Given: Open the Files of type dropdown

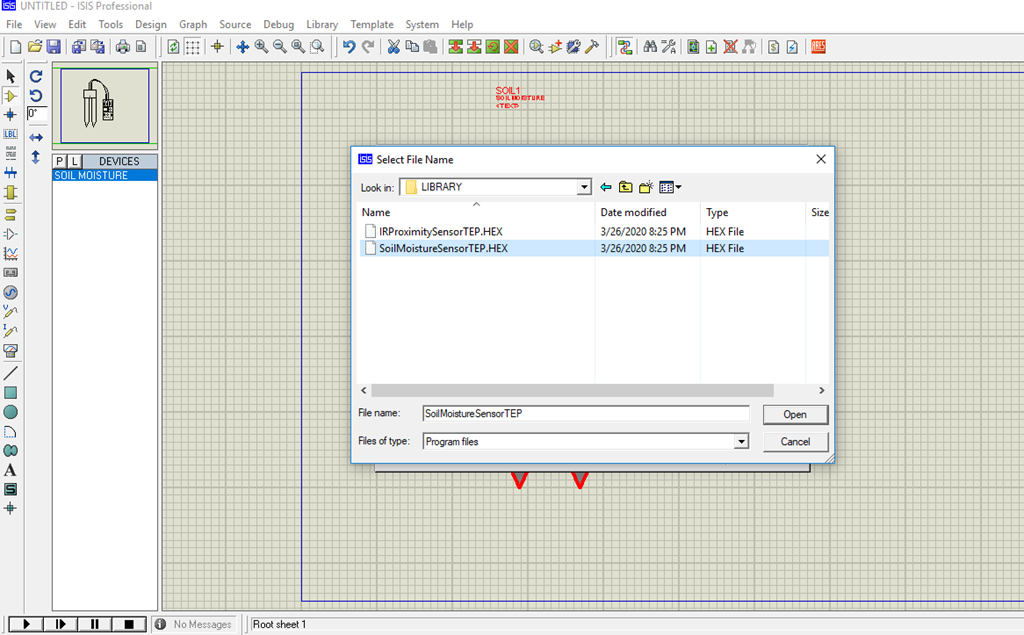Looking at the screenshot, I should (x=740, y=441).
